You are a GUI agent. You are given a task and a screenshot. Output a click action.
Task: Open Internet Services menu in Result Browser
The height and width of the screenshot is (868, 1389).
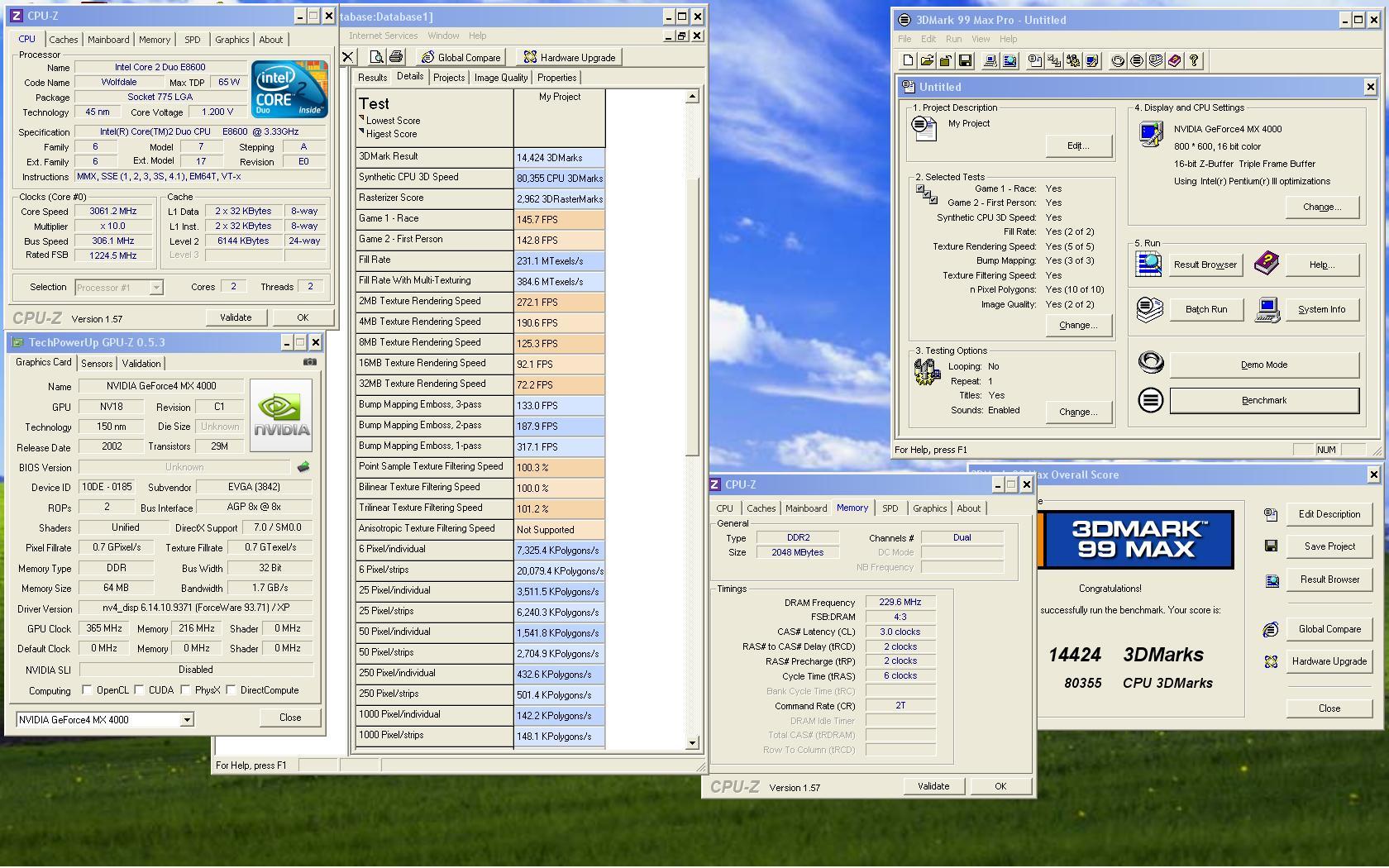coord(383,36)
